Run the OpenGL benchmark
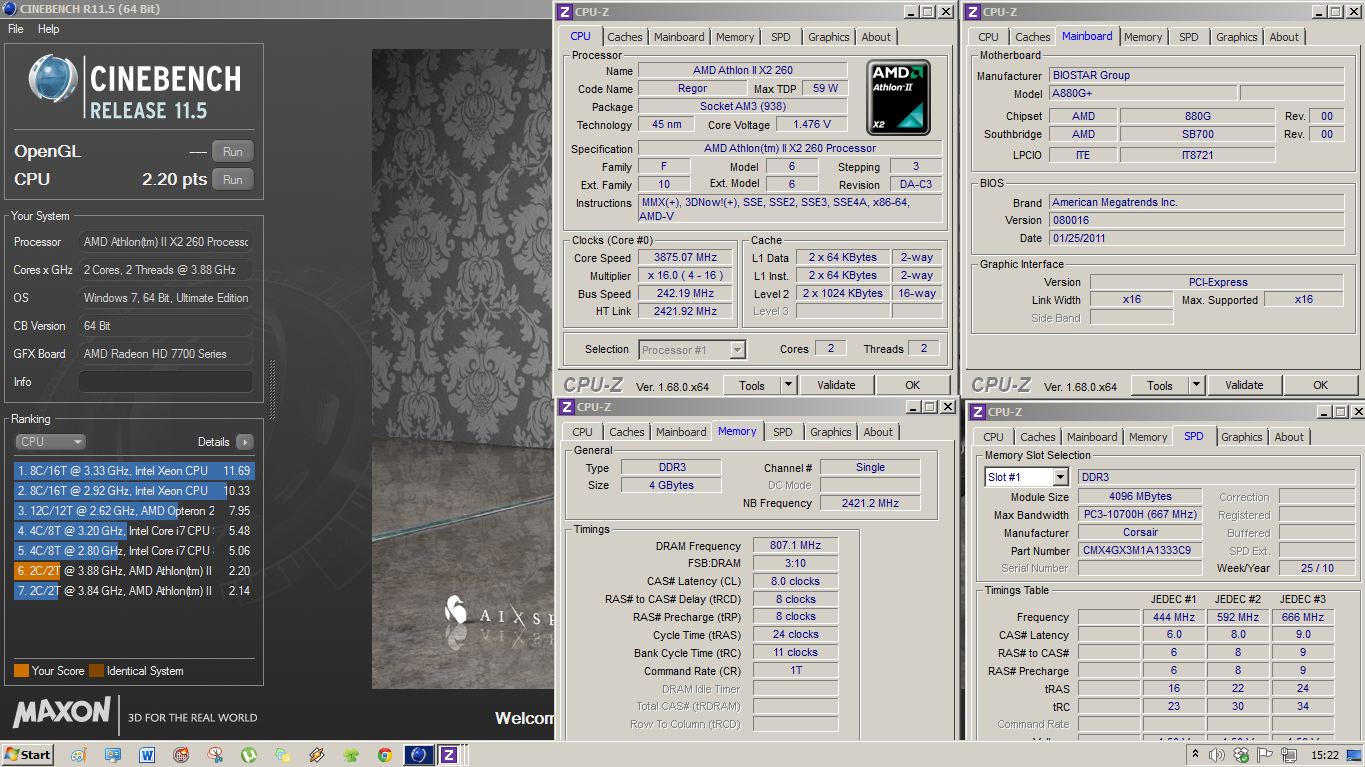The width and height of the screenshot is (1365, 767). [x=232, y=152]
